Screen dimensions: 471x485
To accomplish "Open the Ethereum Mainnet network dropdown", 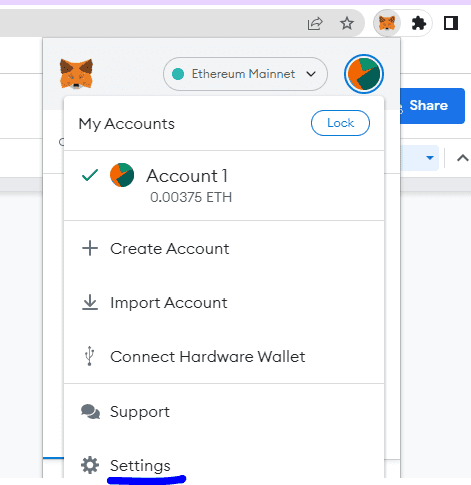I will (245, 74).
